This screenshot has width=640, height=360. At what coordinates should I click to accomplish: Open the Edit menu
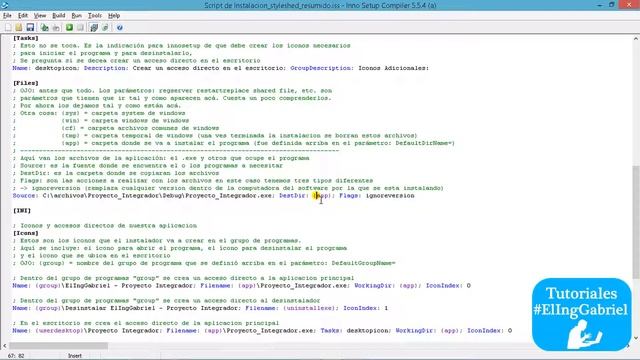click(x=23, y=16)
